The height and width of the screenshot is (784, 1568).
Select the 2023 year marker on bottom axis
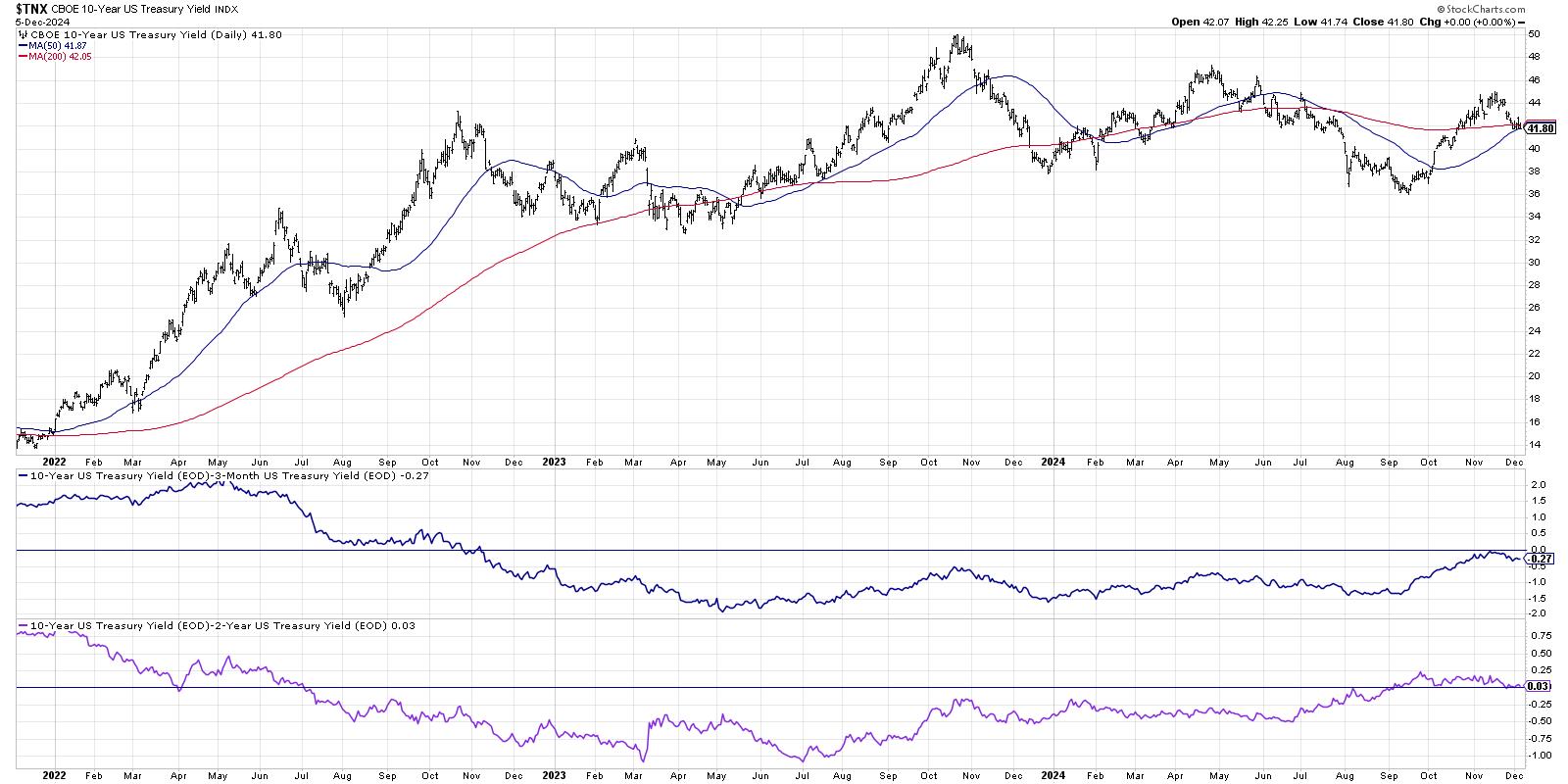tap(554, 774)
